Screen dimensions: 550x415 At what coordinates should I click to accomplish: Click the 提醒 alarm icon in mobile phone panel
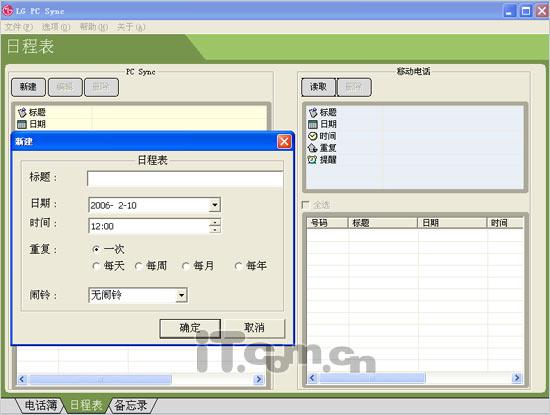(x=312, y=160)
